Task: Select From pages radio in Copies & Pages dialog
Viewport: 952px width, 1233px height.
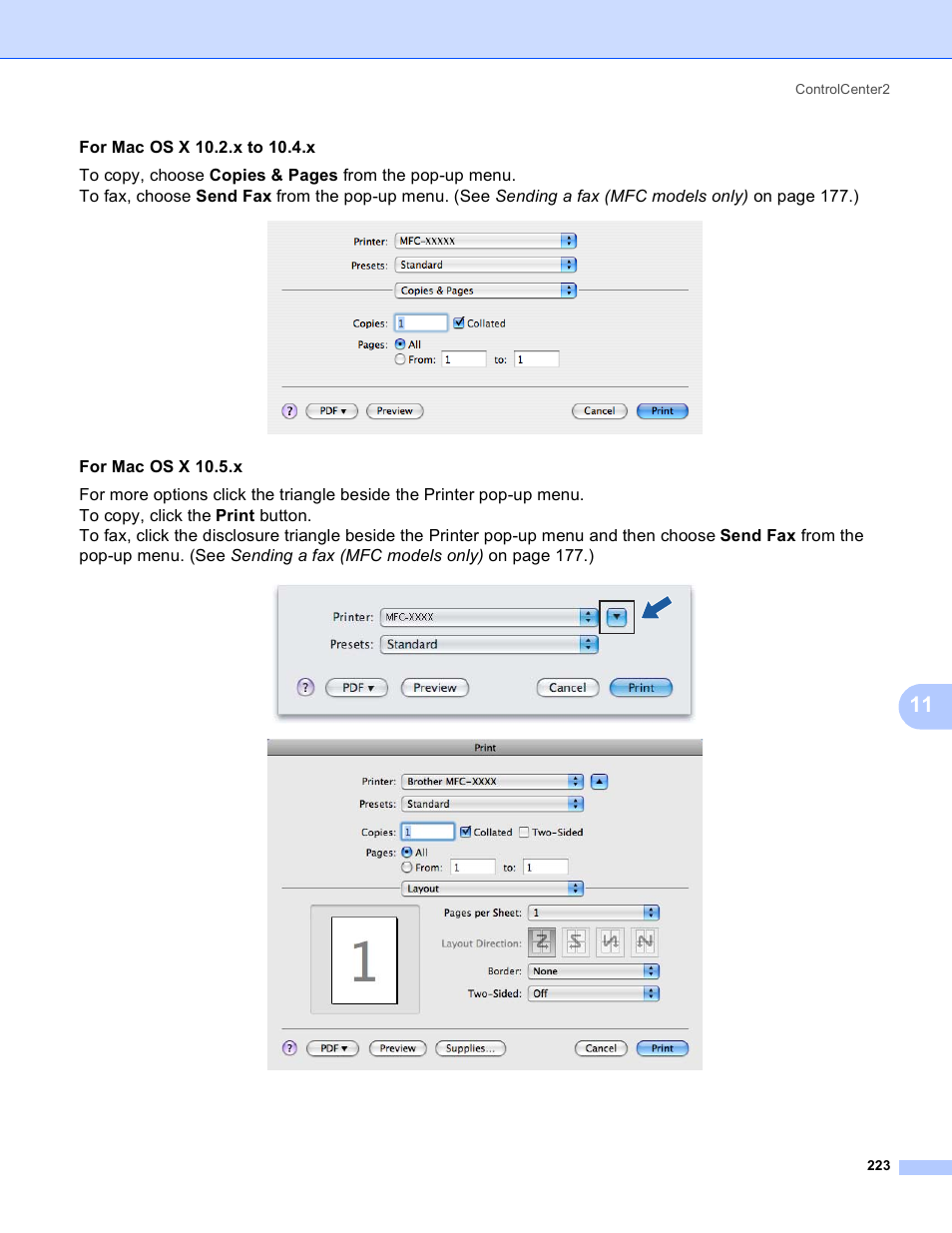Action: click(x=400, y=359)
